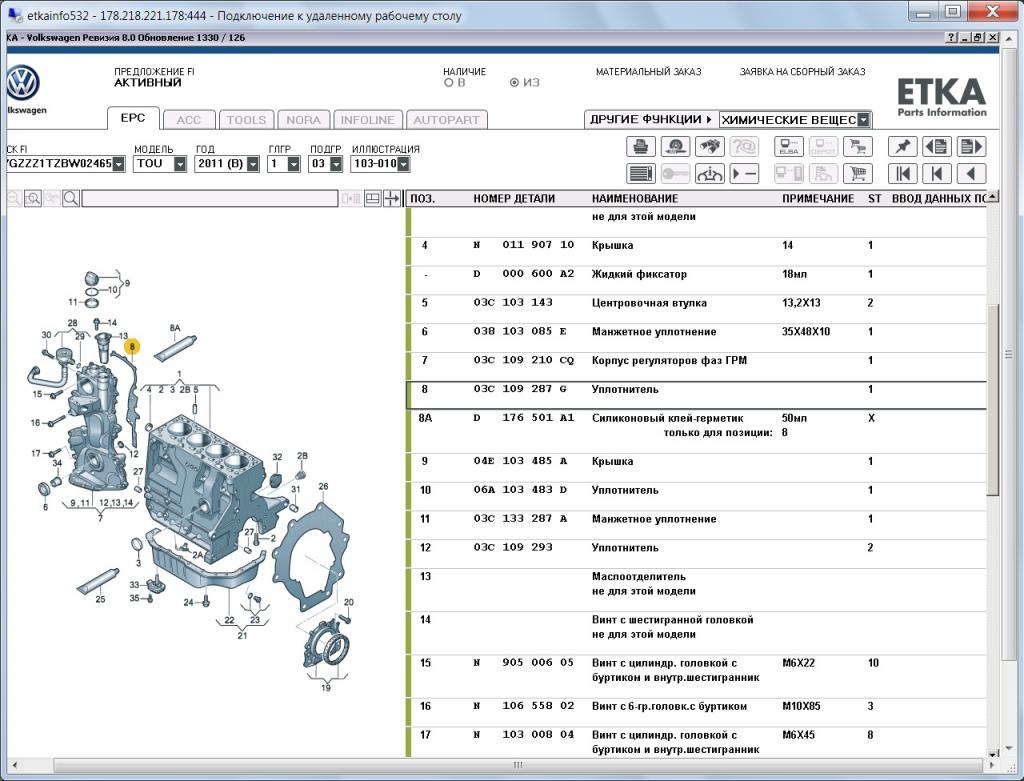This screenshot has width=1024, height=781.
Task: Switch to the ACC tab
Action: click(189, 120)
